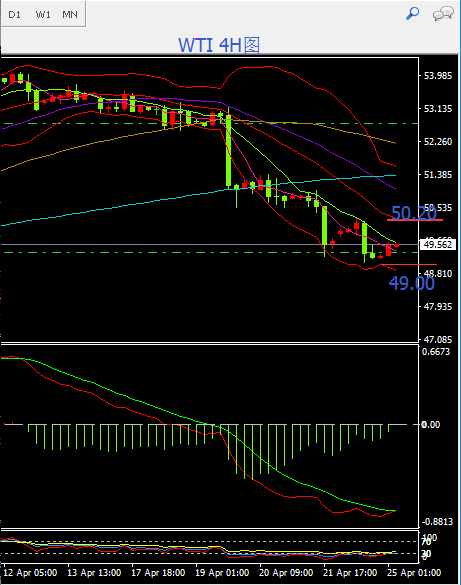Click the MACD 0.00 zero level label
This screenshot has width=461, height=585.
pyautogui.click(x=430, y=425)
